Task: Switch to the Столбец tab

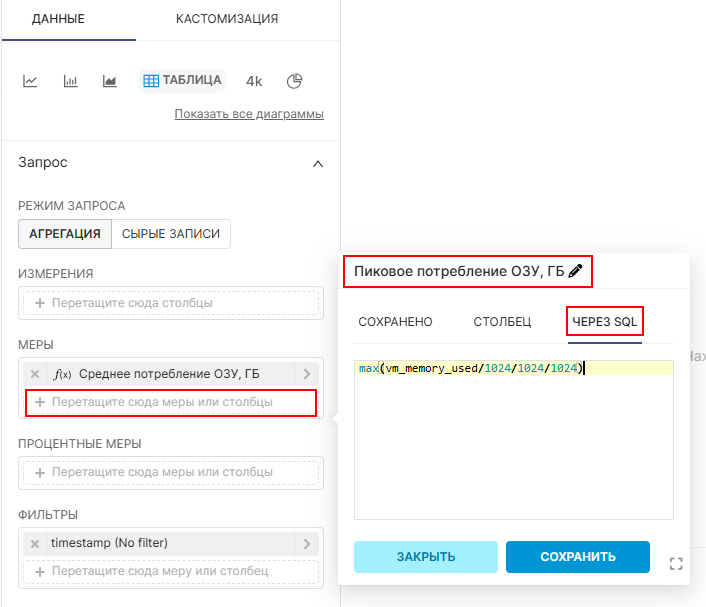Action: point(502,322)
